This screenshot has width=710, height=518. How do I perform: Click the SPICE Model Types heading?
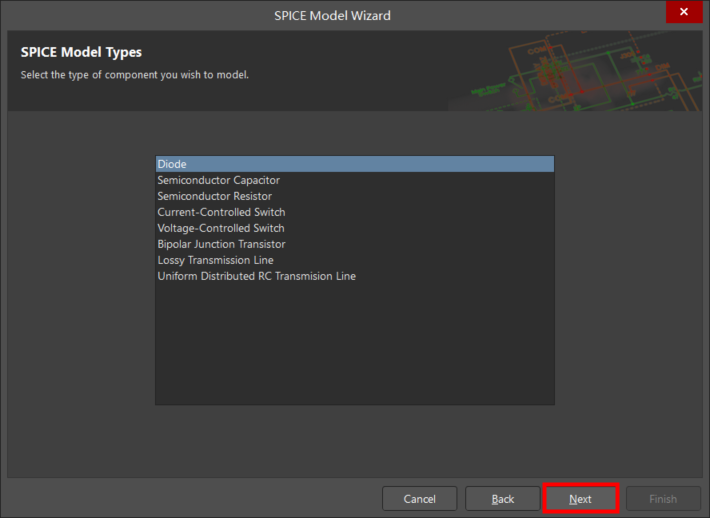81,52
